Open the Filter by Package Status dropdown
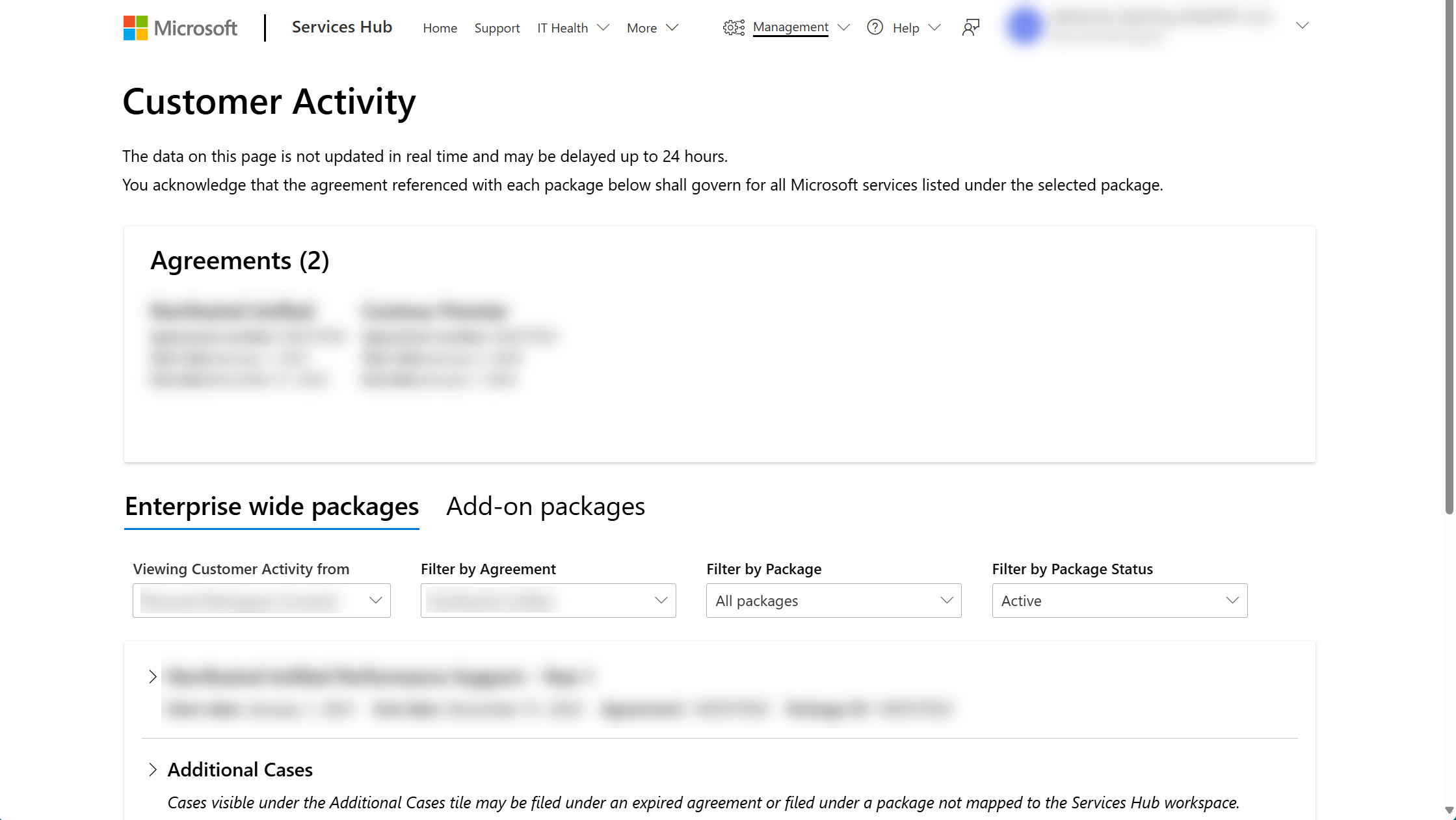Screen dimensions: 1456x820 pyautogui.click(x=1119, y=600)
